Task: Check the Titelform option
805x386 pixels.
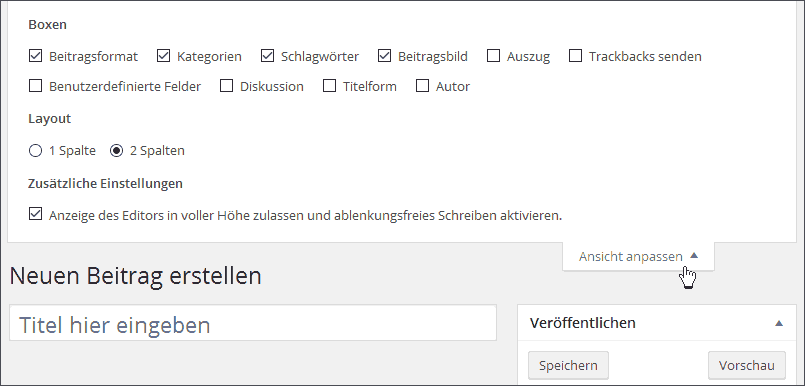Action: [x=330, y=86]
